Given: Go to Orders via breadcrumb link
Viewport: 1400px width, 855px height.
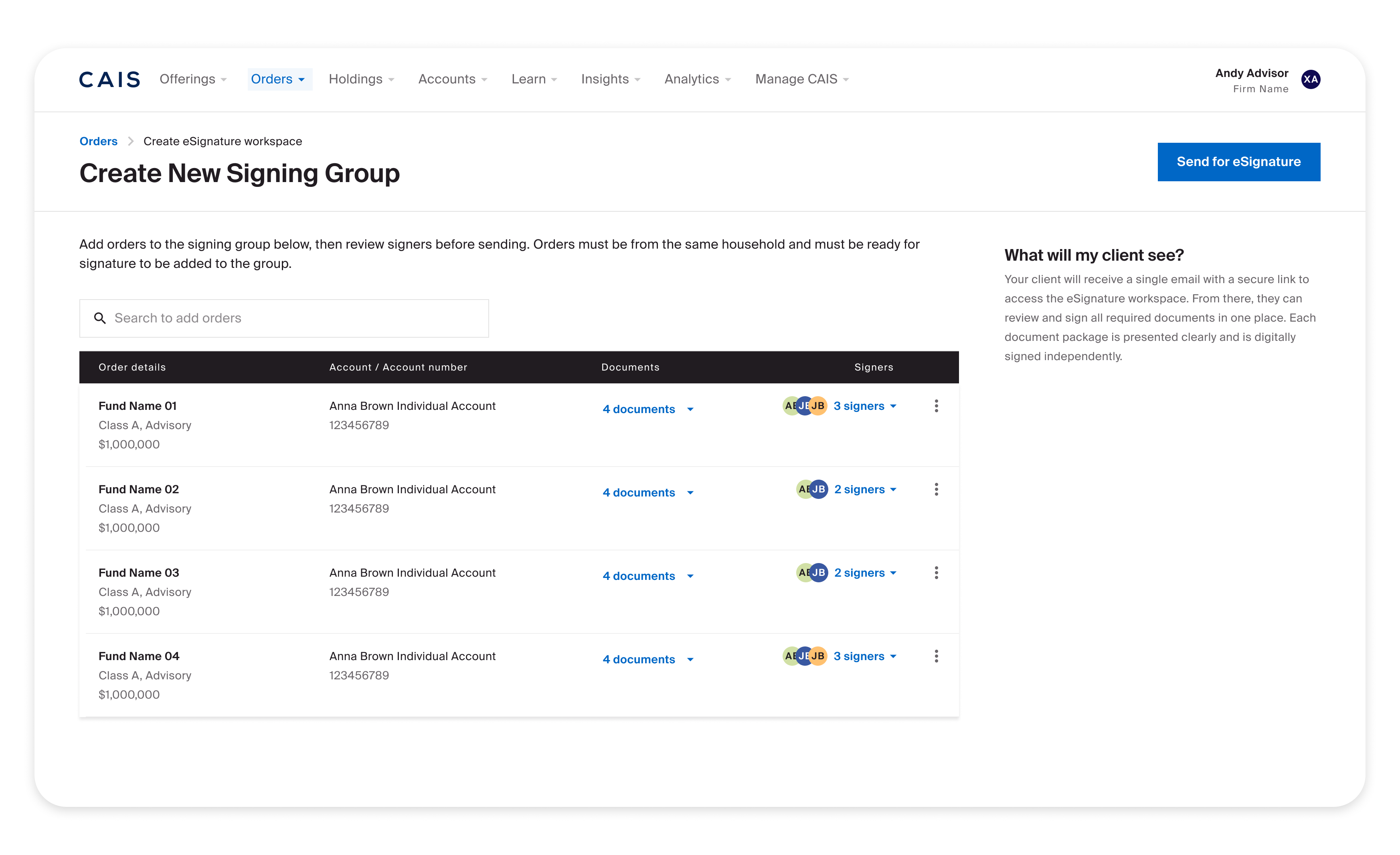Looking at the screenshot, I should [x=98, y=142].
